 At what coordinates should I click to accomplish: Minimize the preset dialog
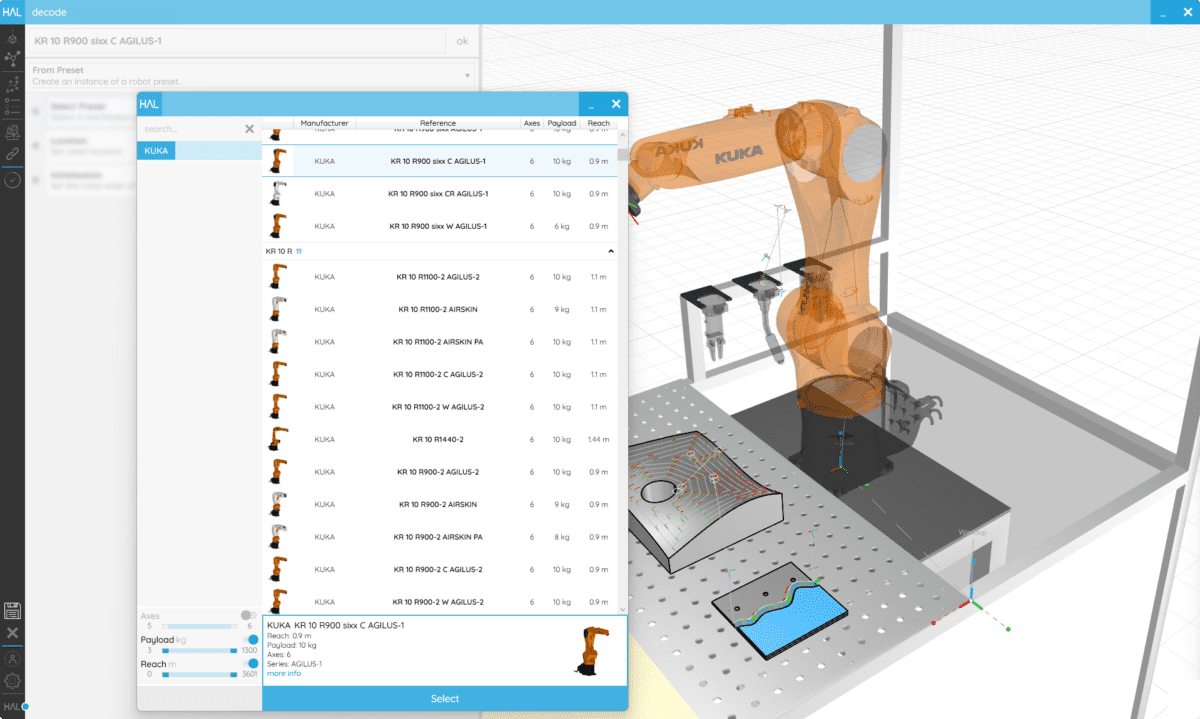(x=592, y=104)
